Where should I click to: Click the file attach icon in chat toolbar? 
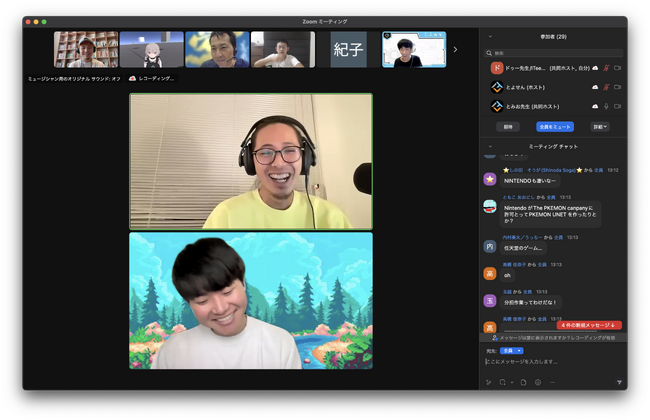tap(524, 383)
